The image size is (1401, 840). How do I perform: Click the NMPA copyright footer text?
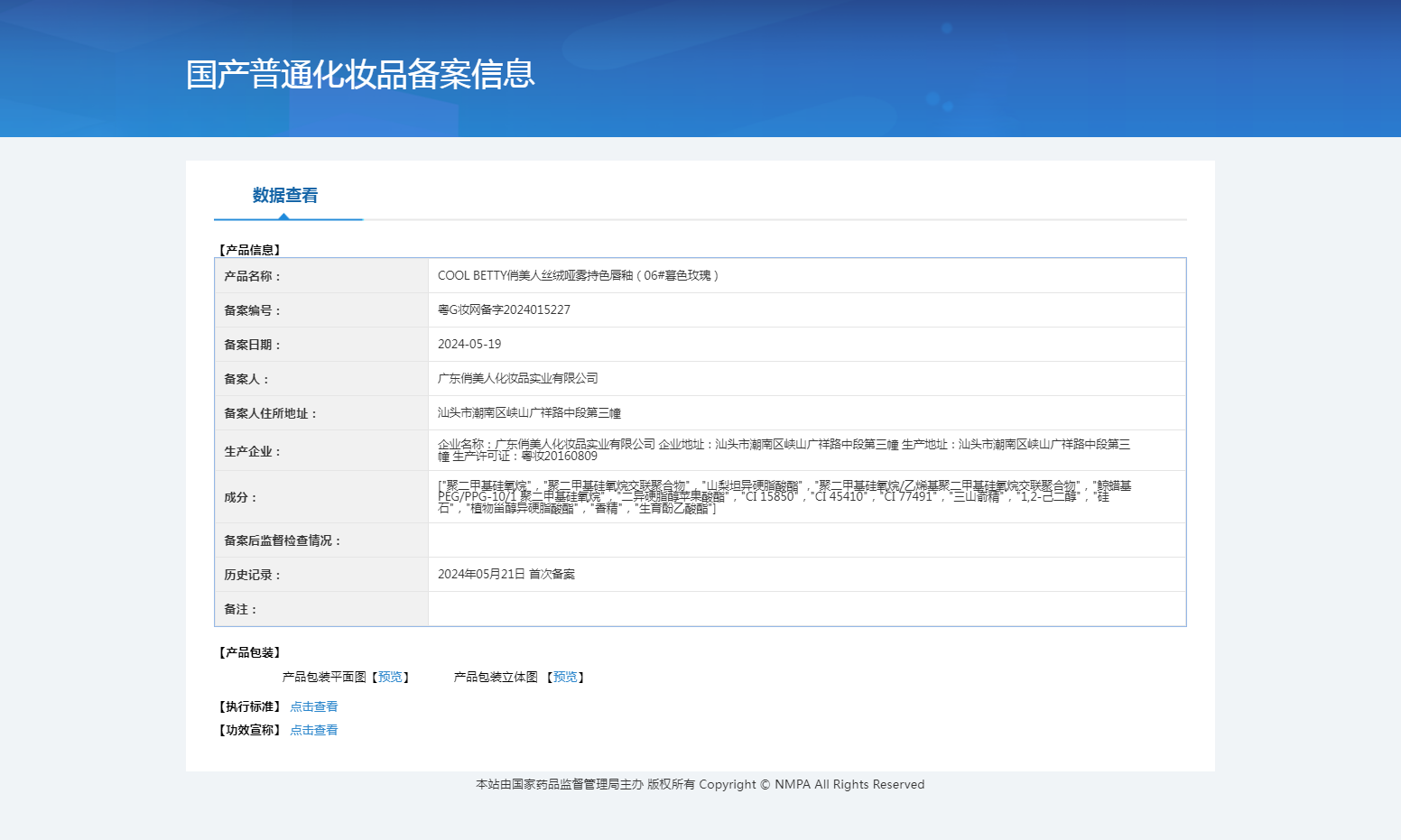click(x=700, y=784)
